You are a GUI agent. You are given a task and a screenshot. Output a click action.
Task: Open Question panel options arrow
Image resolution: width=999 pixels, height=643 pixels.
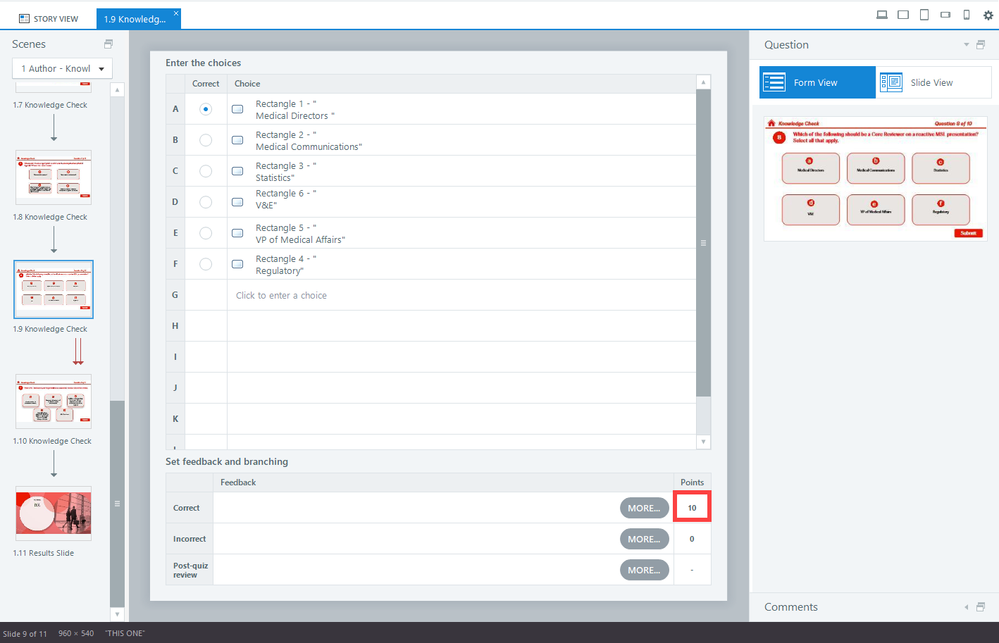(967, 45)
